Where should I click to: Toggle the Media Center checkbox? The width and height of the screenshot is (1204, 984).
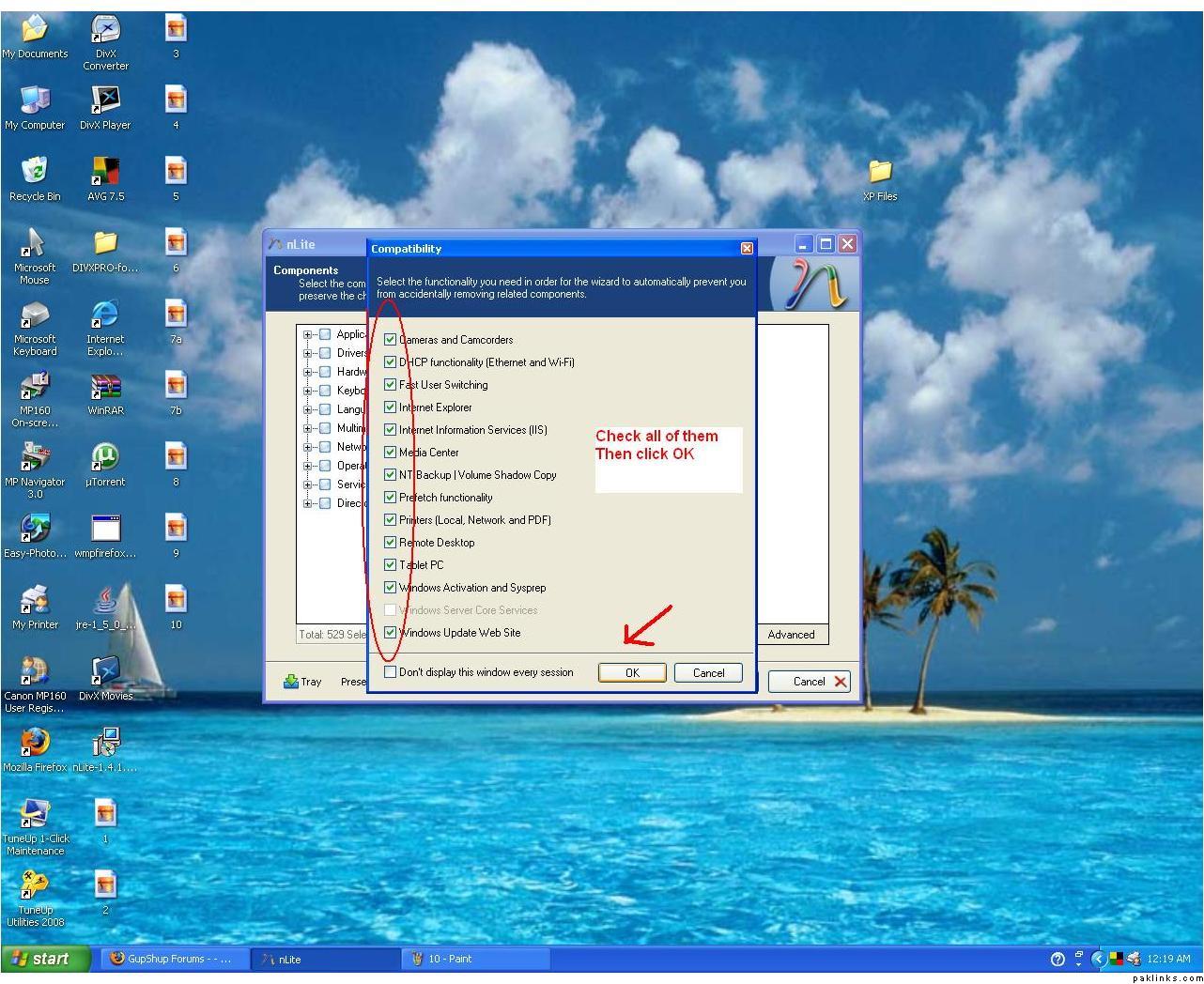click(391, 453)
